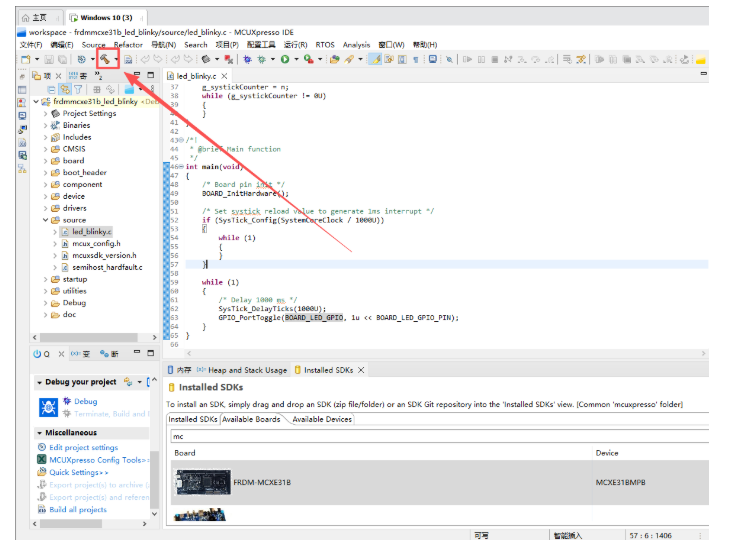Click the Resume debug toolbar icon
The height and width of the screenshot is (546, 741).
pos(467,59)
